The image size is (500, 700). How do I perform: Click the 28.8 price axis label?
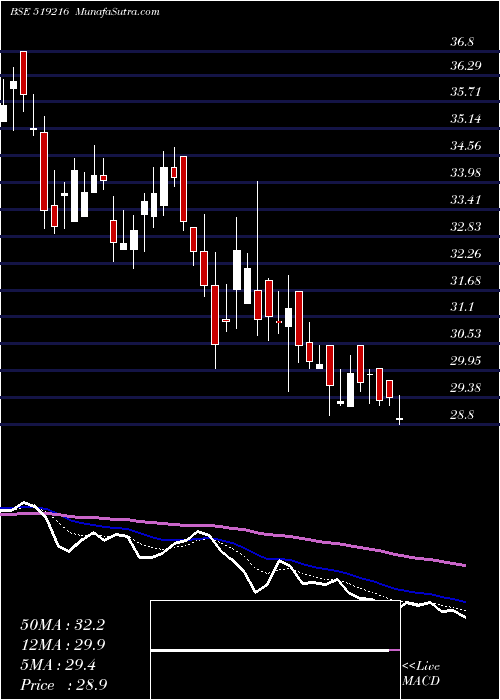point(462,415)
